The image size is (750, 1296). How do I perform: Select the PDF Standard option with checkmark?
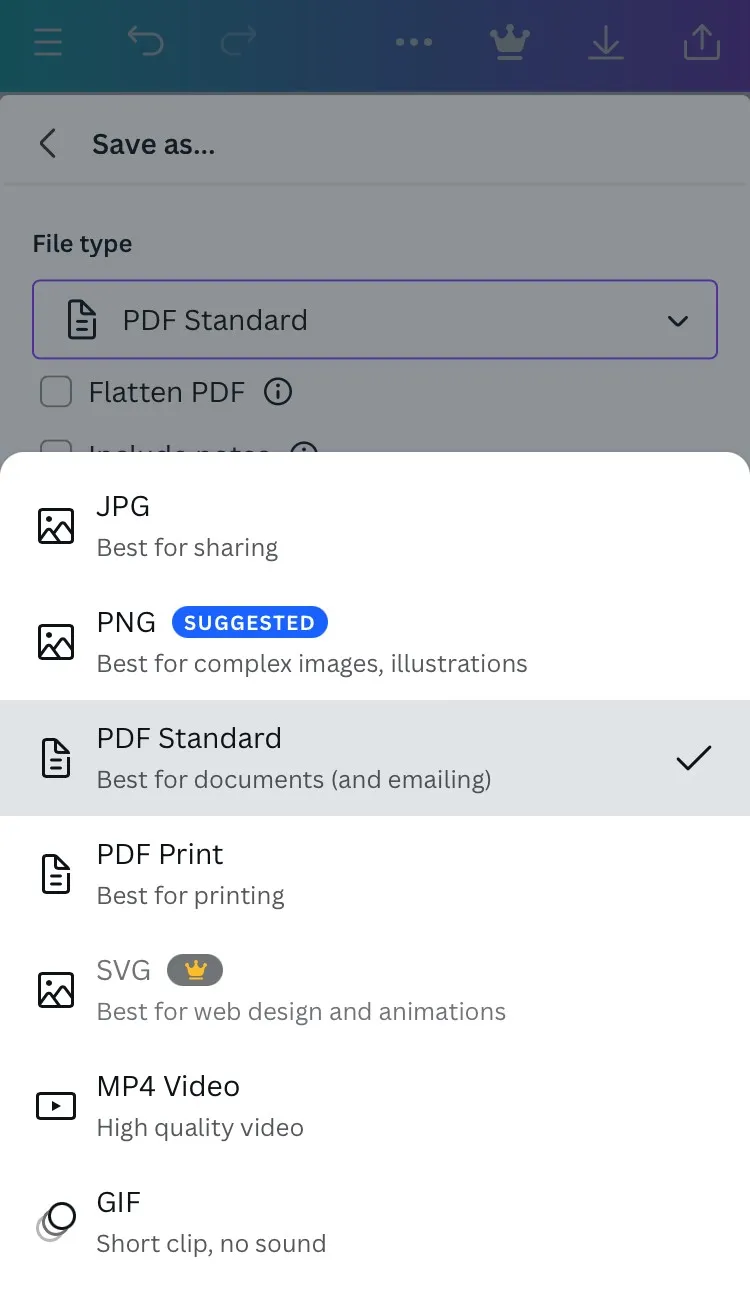click(375, 757)
